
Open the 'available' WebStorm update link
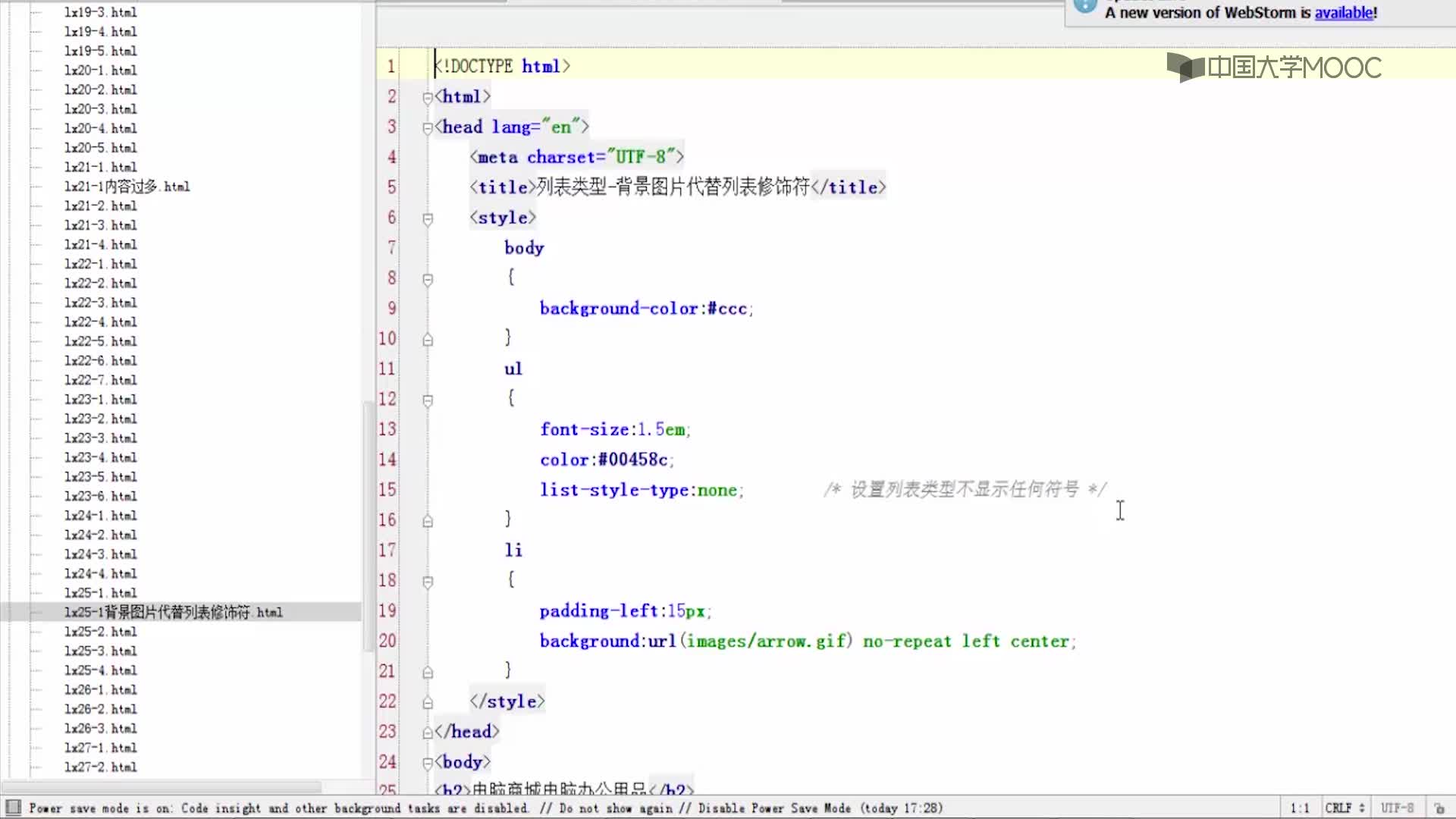coord(1344,13)
